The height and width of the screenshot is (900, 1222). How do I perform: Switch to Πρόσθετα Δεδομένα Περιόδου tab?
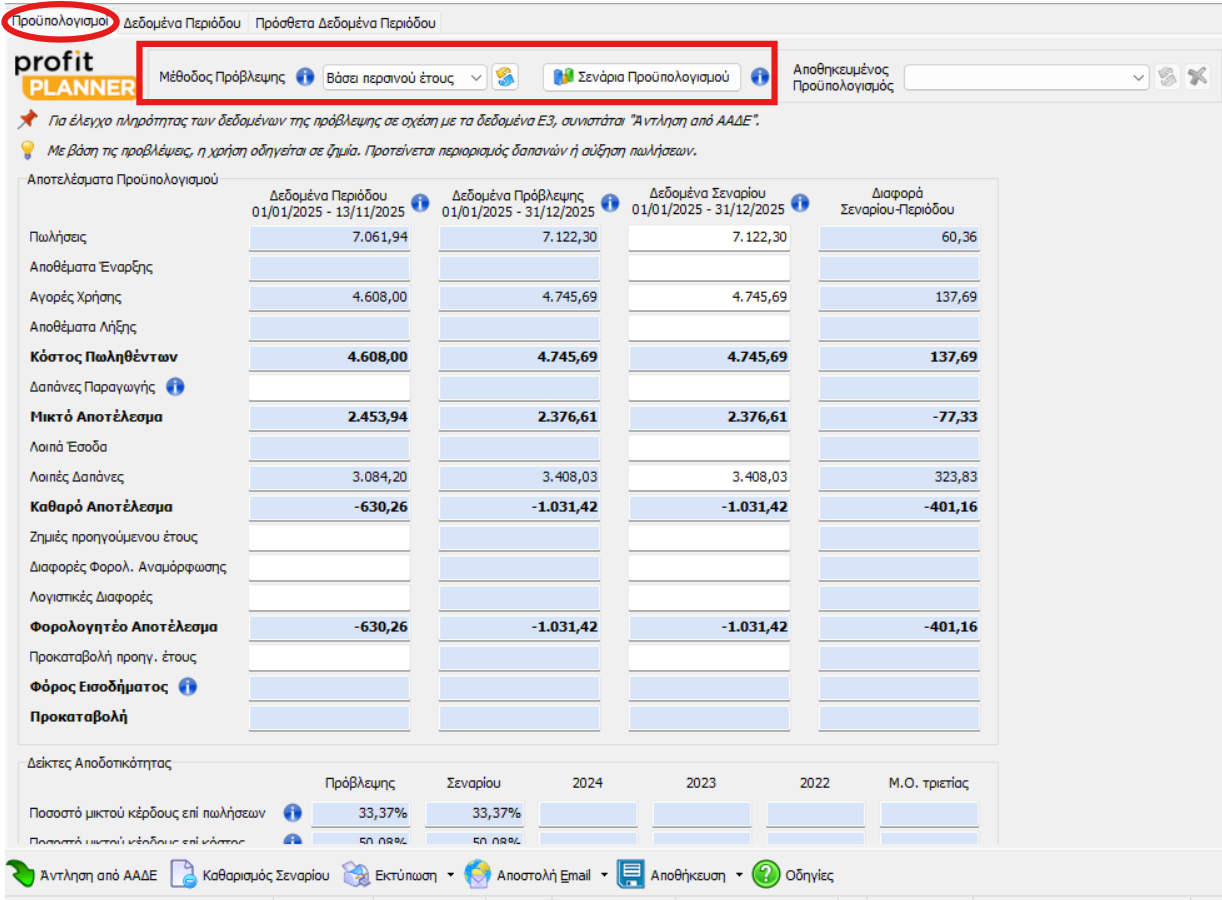345,22
